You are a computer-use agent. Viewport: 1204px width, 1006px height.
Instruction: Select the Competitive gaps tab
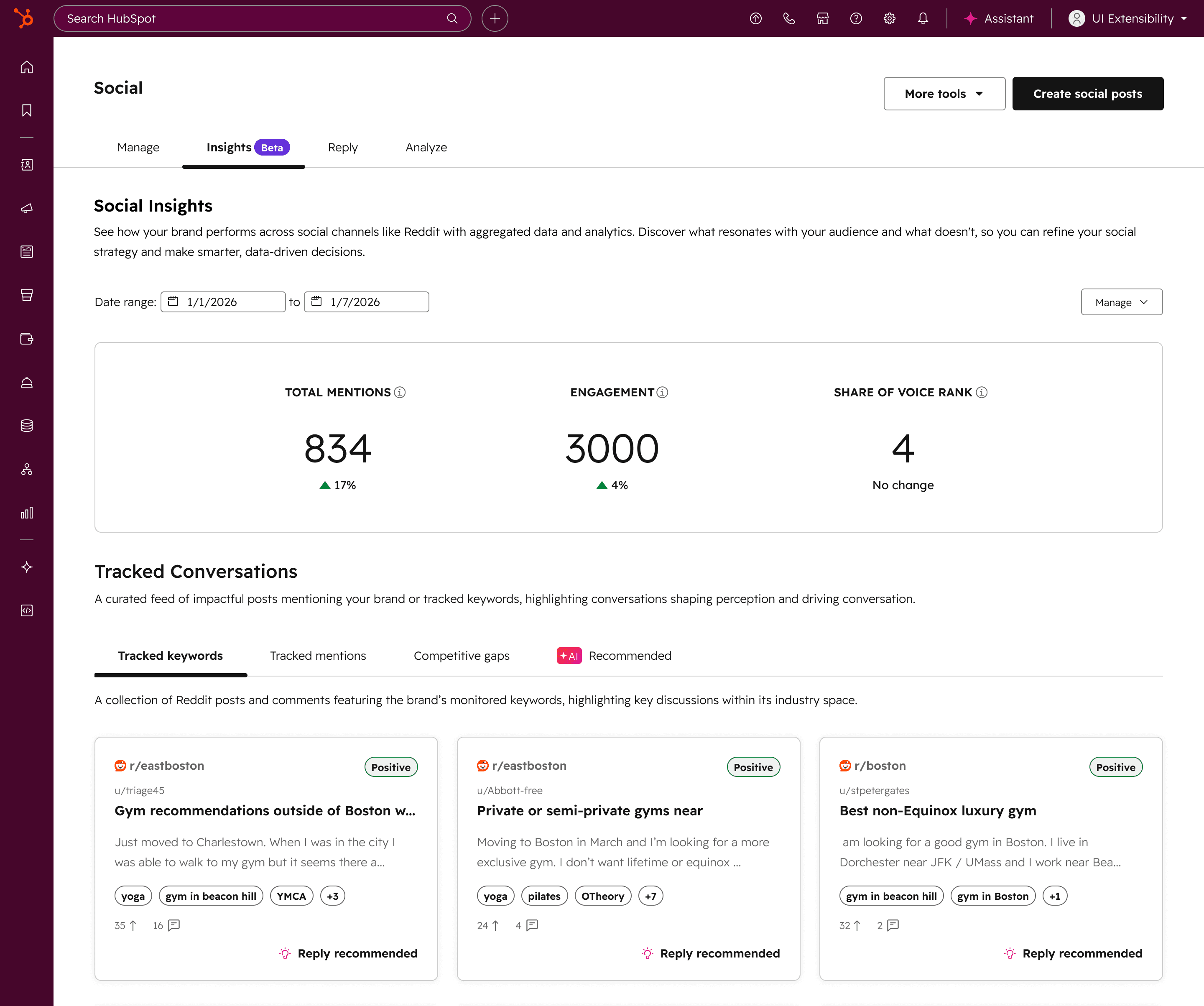[462, 656]
